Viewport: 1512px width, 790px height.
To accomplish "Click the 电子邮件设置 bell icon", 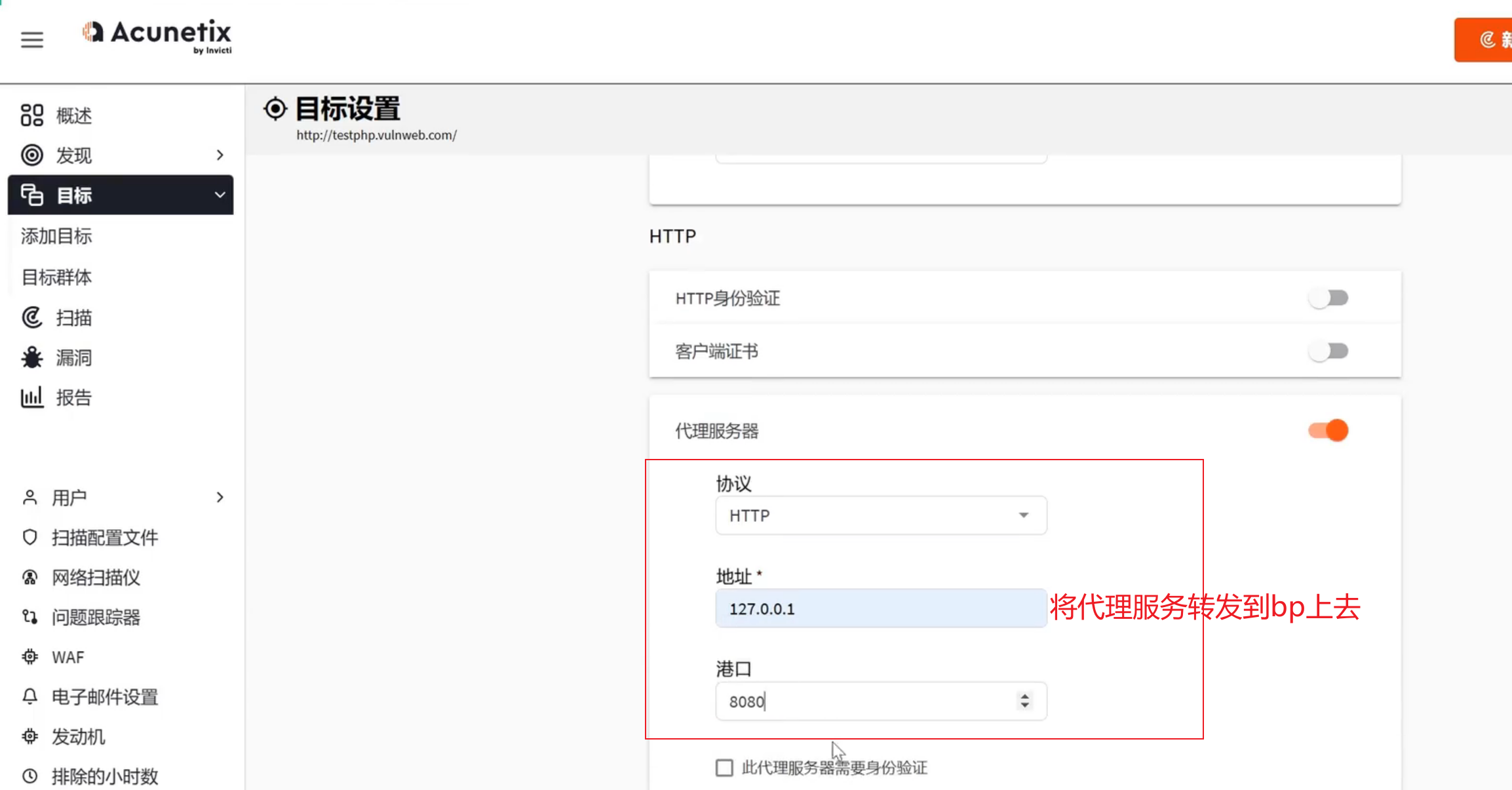I will (29, 696).
